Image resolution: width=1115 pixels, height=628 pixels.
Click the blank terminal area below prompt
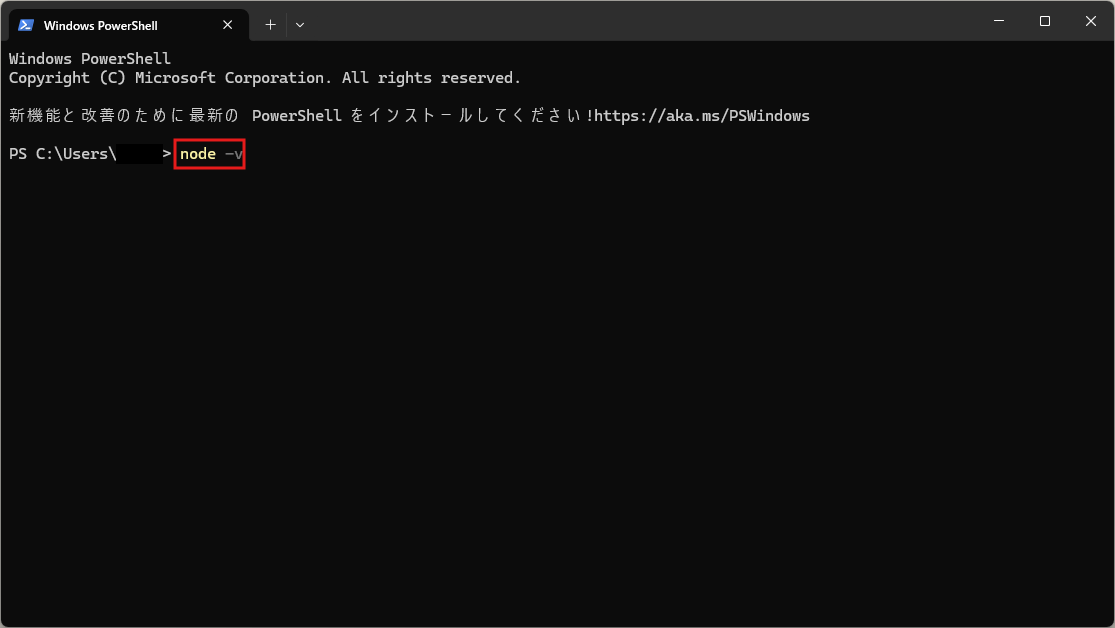click(557, 400)
